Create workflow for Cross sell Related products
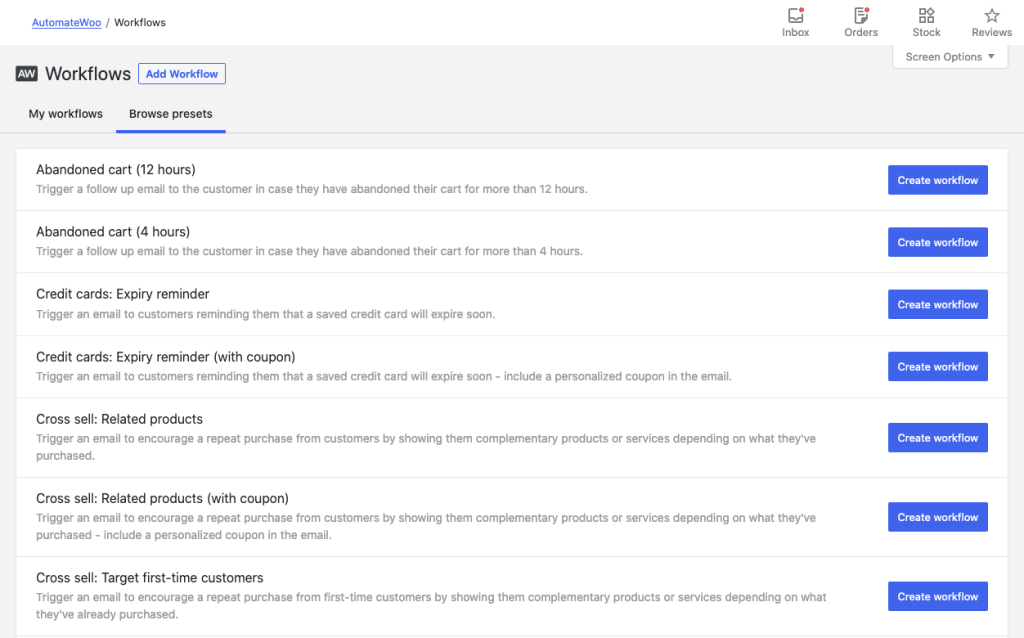Viewport: 1024px width, 638px height. click(937, 437)
